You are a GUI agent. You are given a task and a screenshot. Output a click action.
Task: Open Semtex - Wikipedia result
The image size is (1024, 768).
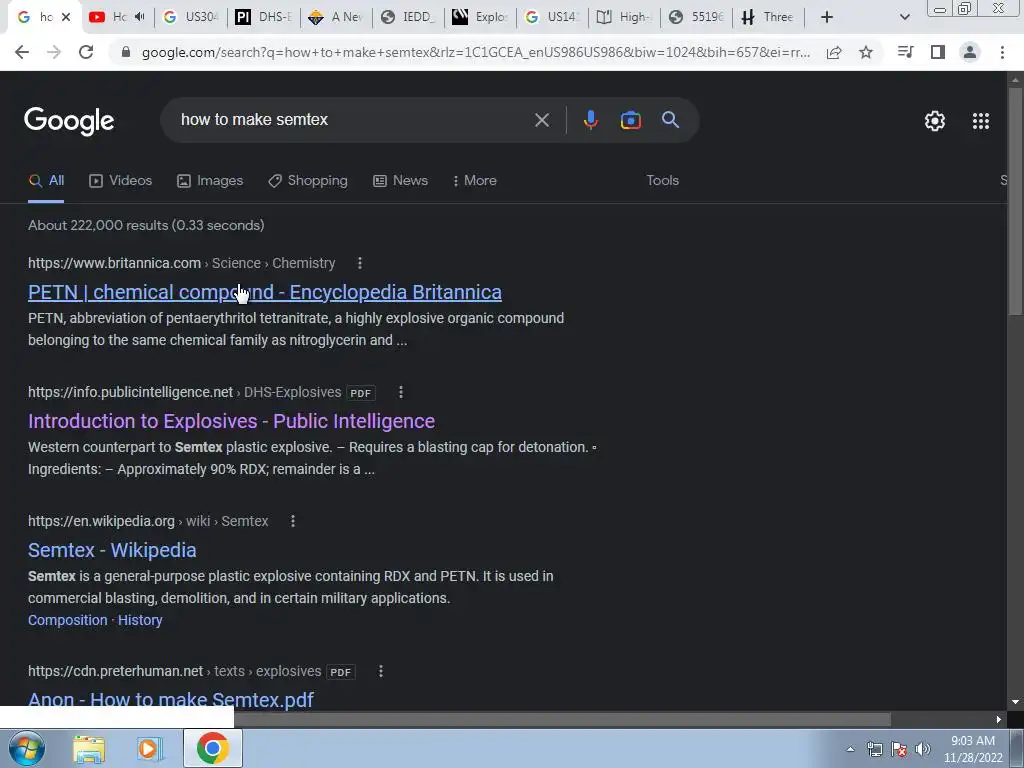click(112, 551)
